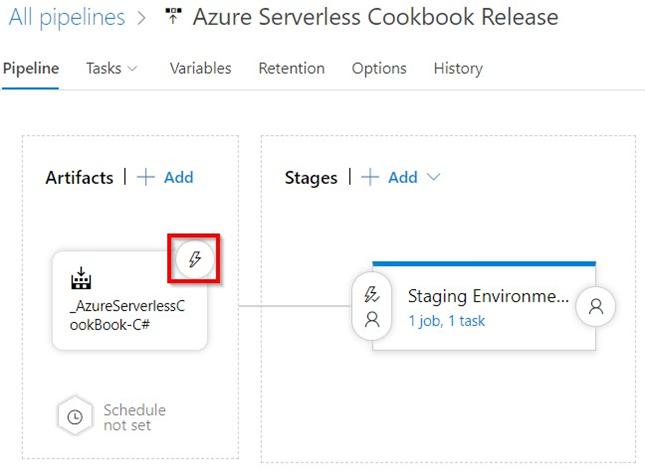View the History tab
The image size is (645, 471).
pos(458,68)
